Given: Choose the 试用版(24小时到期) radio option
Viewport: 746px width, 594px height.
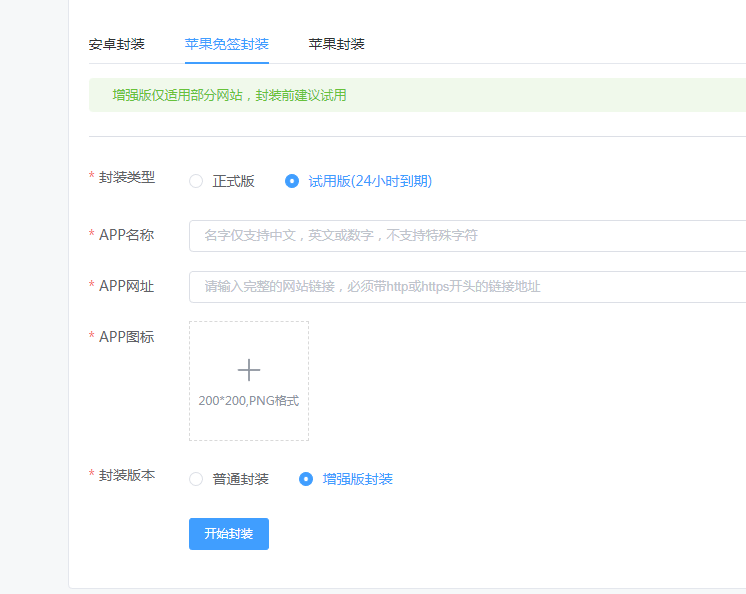Looking at the screenshot, I should tap(292, 181).
